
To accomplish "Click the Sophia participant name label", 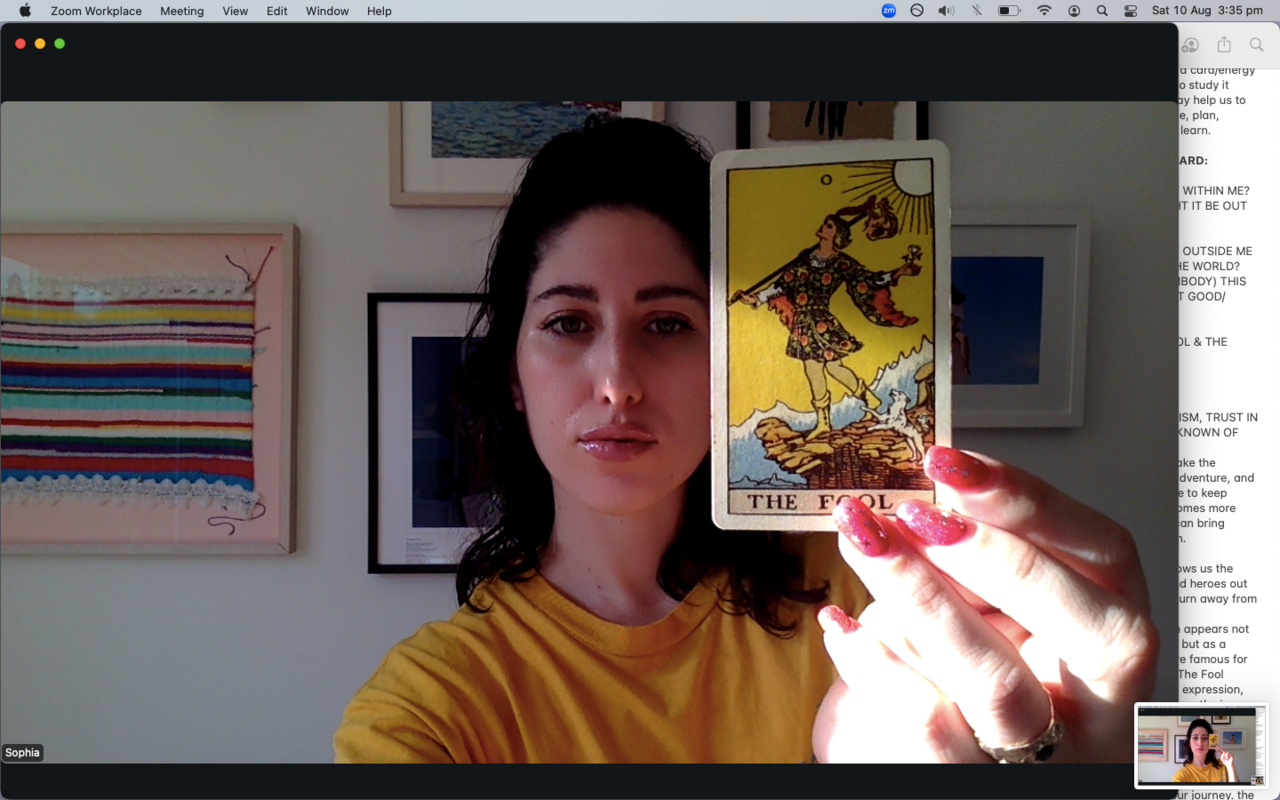I will (23, 753).
